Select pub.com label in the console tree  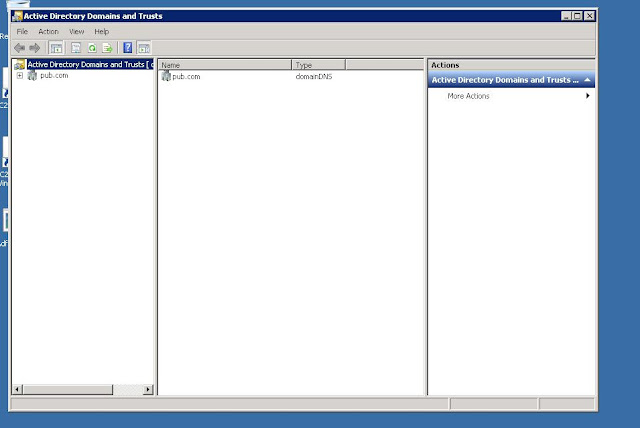tap(54, 75)
